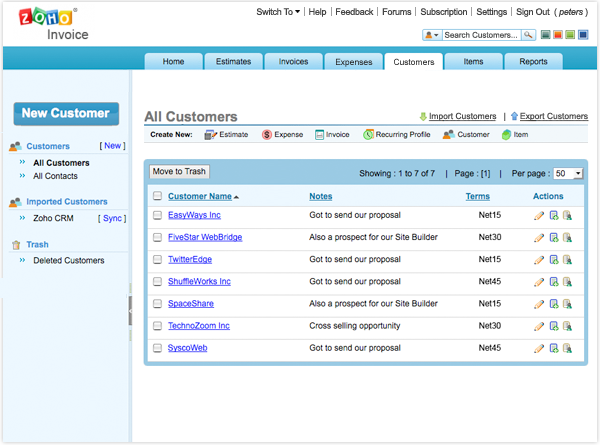Image resolution: width=600 pixels, height=445 pixels.
Task: Sort by Notes column header
Action: coord(321,196)
